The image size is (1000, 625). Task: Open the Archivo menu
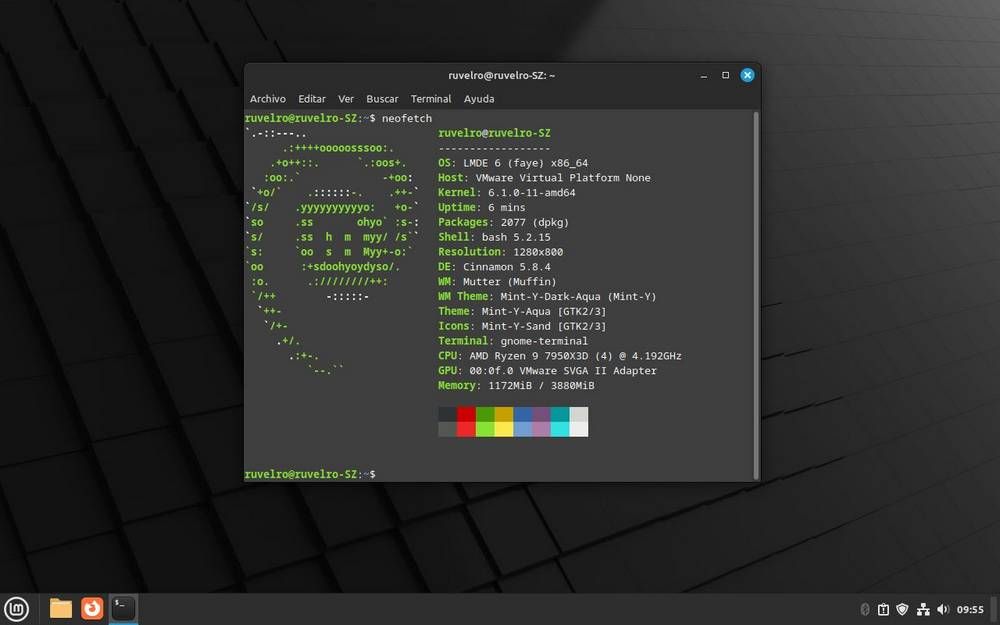[x=267, y=98]
